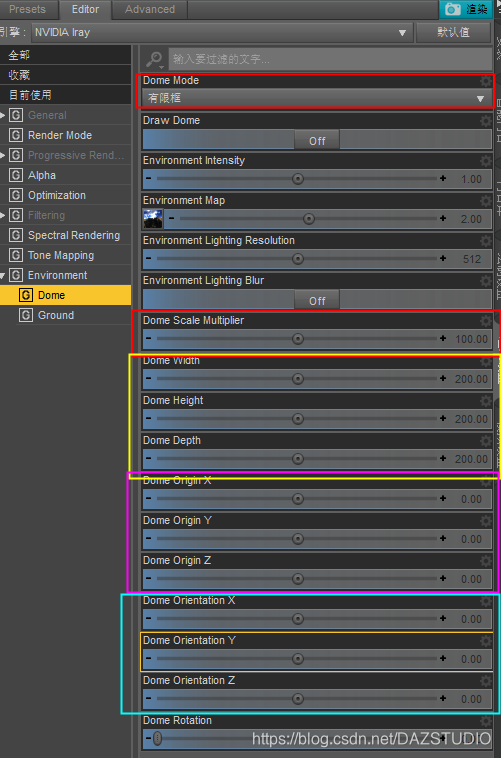
Task: Click the Dome Scale Multiplier value 100.00
Action: click(471, 339)
